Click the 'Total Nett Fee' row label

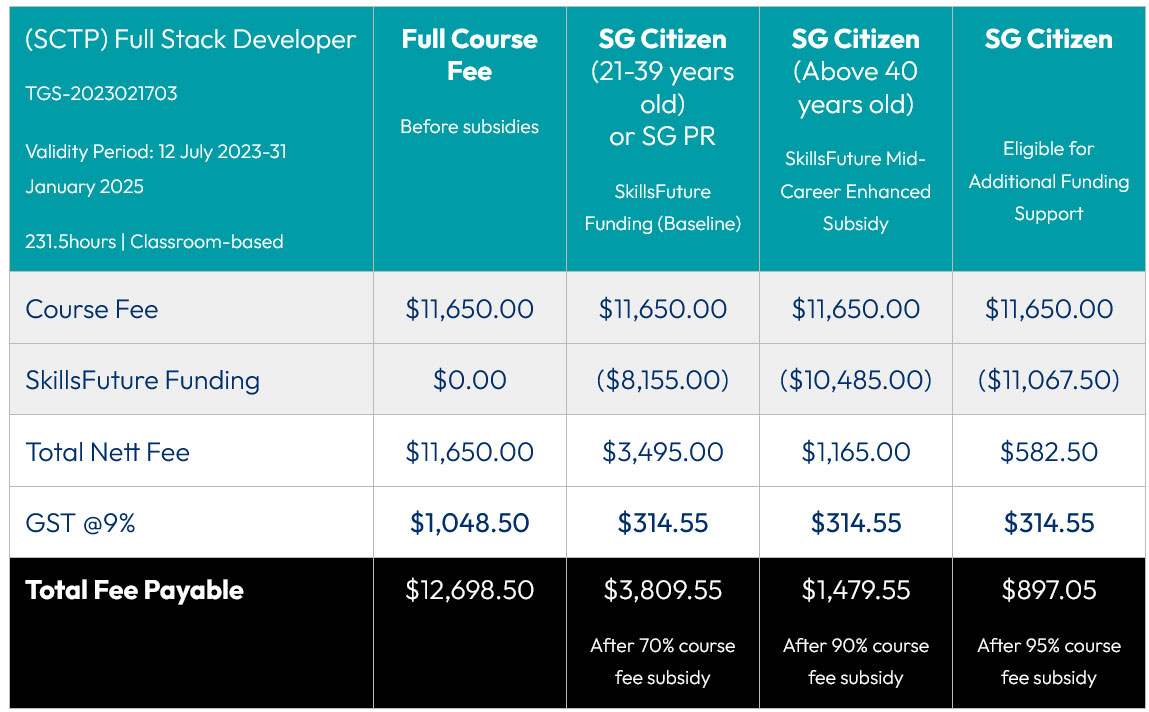click(108, 452)
